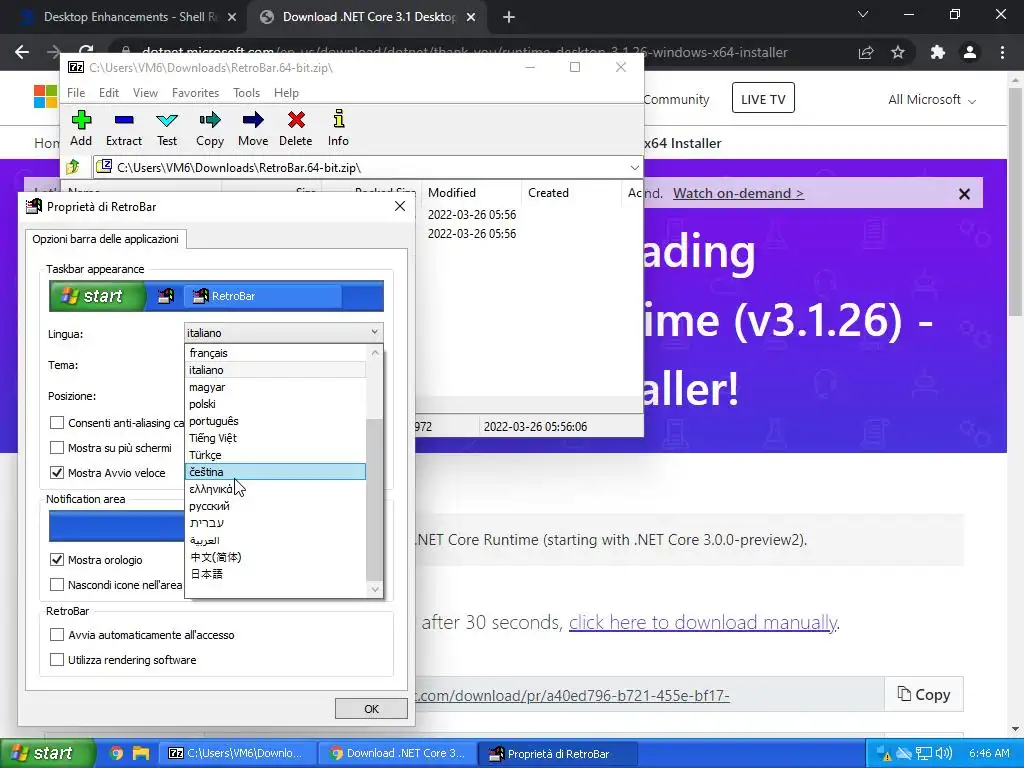1024x768 pixels.
Task: Click the volume icon in system tray
Action: (x=943, y=753)
